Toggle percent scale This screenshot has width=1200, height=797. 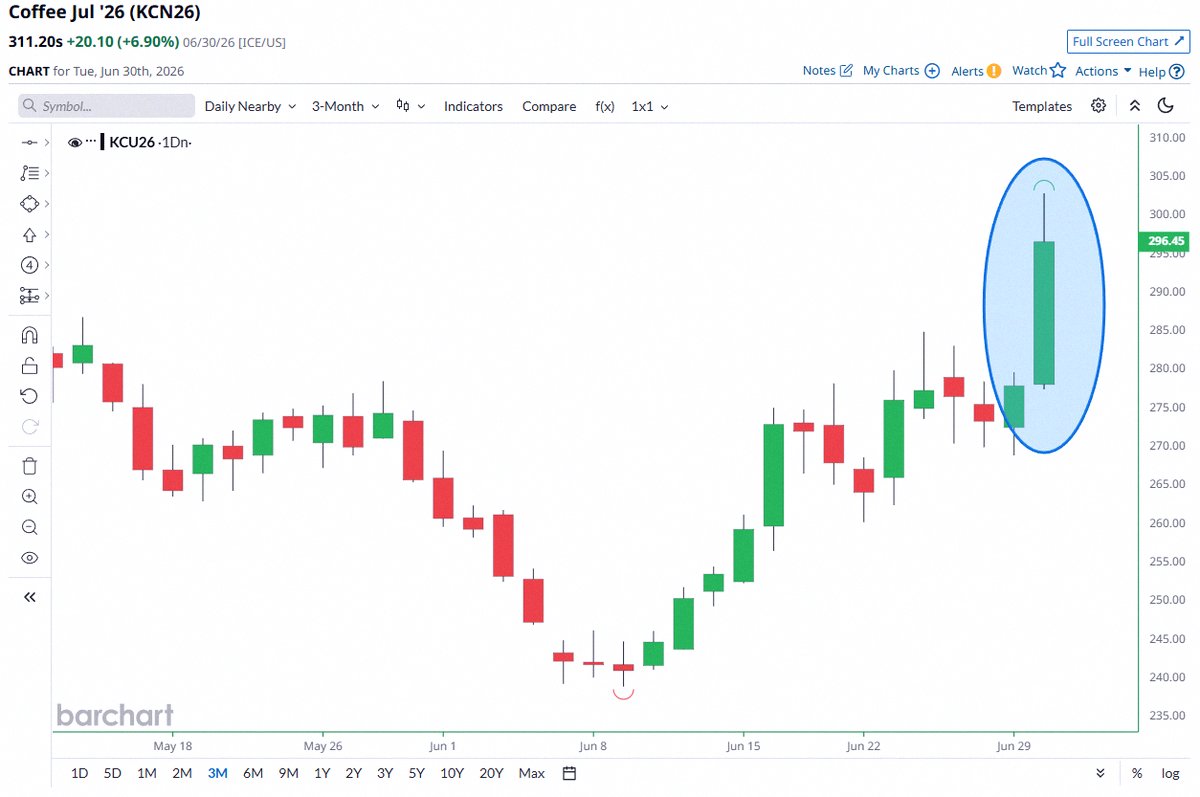pyautogui.click(x=1137, y=773)
